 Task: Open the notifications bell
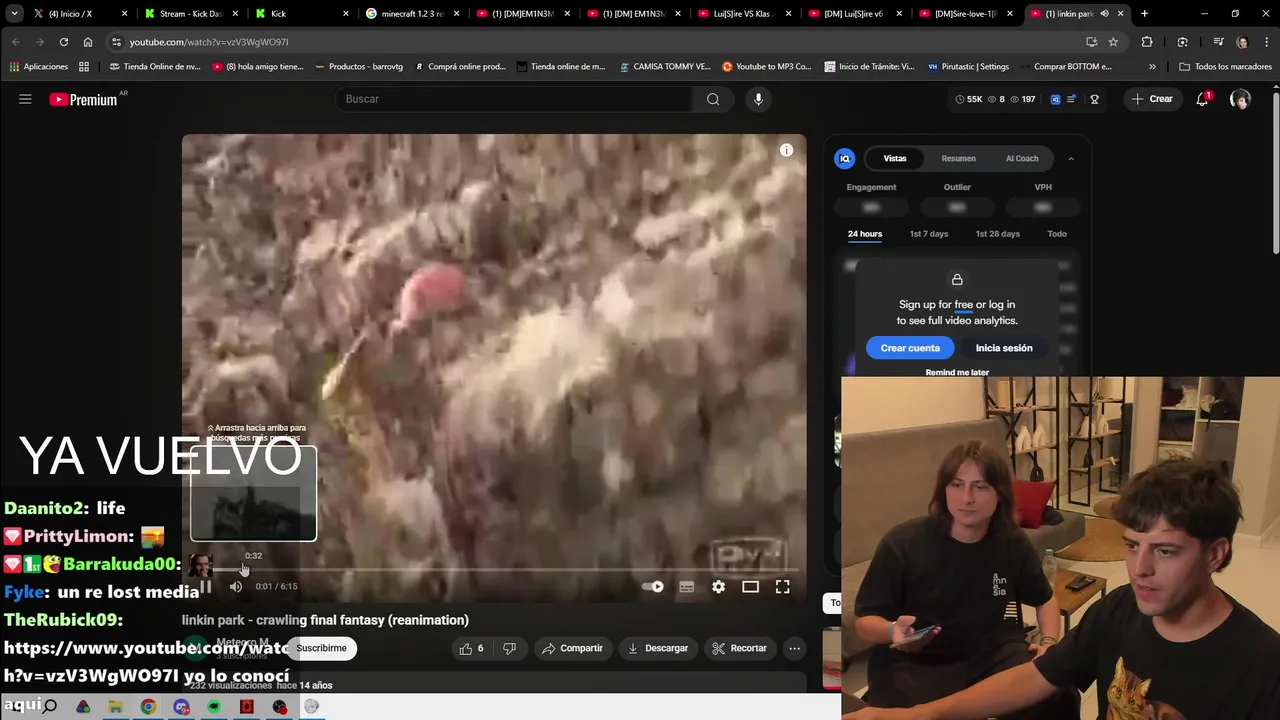(1202, 99)
